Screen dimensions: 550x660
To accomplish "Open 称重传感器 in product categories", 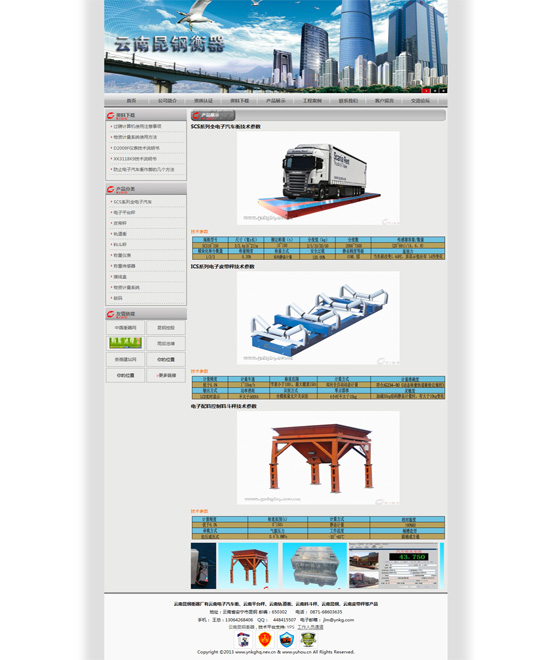I will [x=124, y=266].
